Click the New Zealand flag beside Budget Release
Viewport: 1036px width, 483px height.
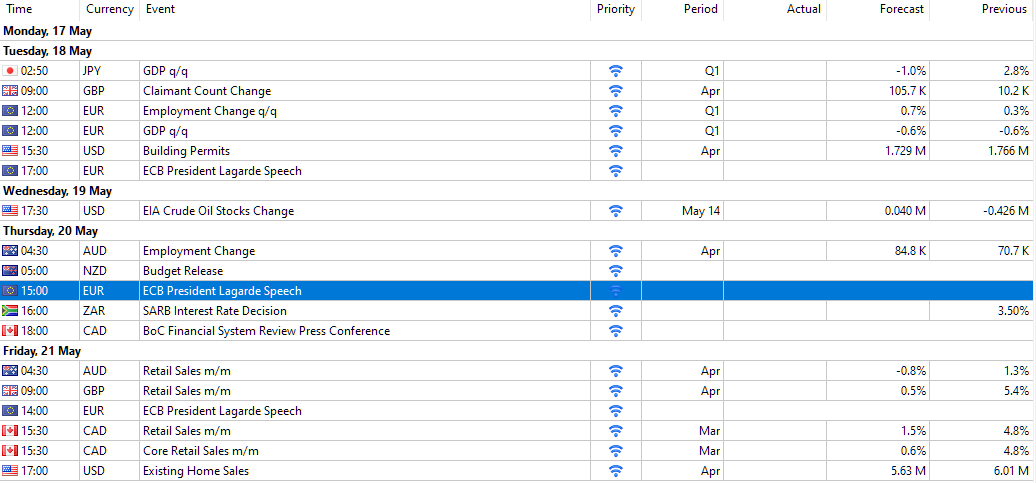tap(10, 271)
